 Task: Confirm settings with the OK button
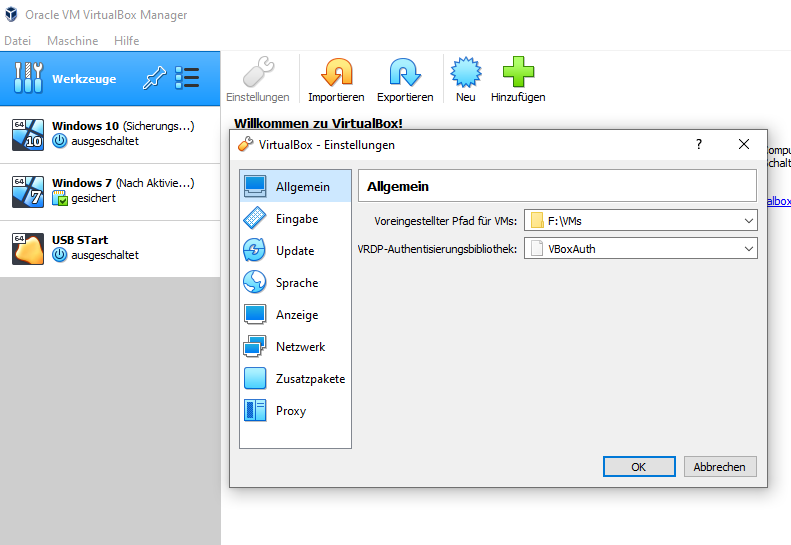639,467
